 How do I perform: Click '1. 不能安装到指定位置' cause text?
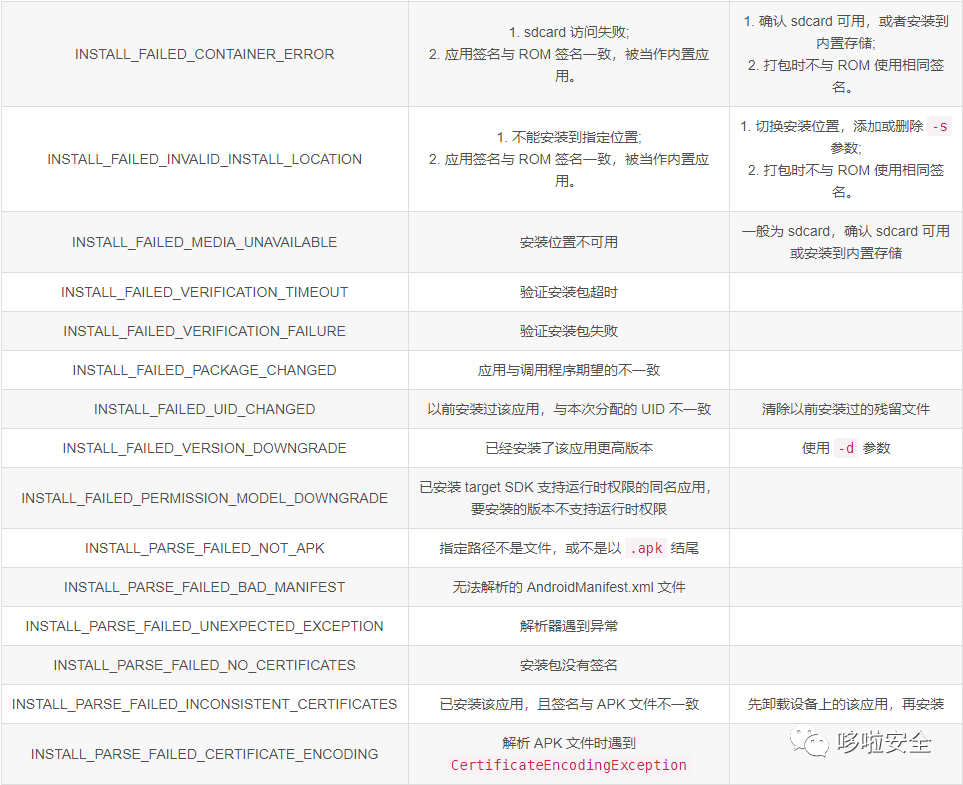pyautogui.click(x=569, y=137)
